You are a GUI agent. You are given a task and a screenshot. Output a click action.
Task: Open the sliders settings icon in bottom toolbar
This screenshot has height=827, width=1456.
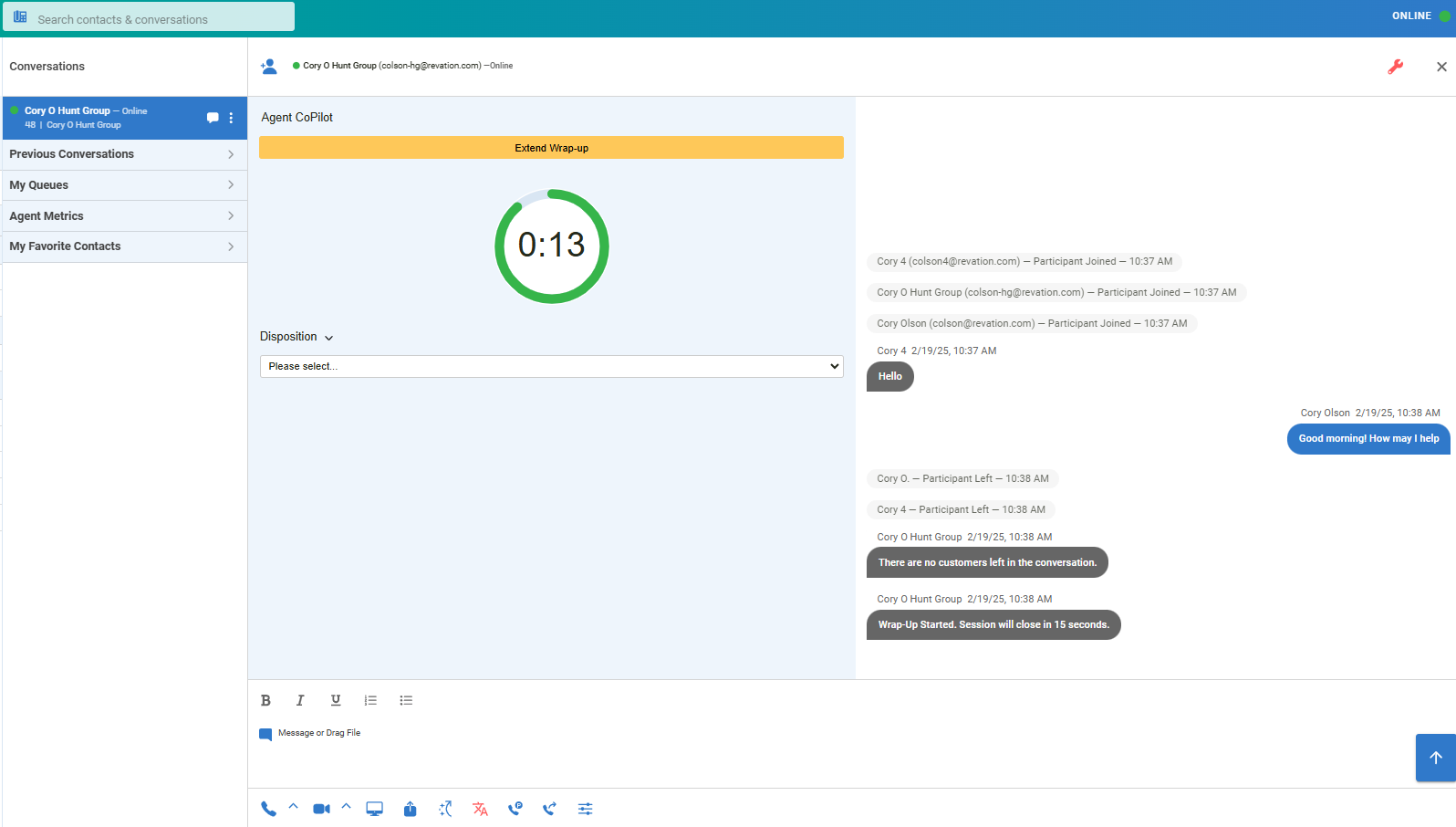(586, 809)
